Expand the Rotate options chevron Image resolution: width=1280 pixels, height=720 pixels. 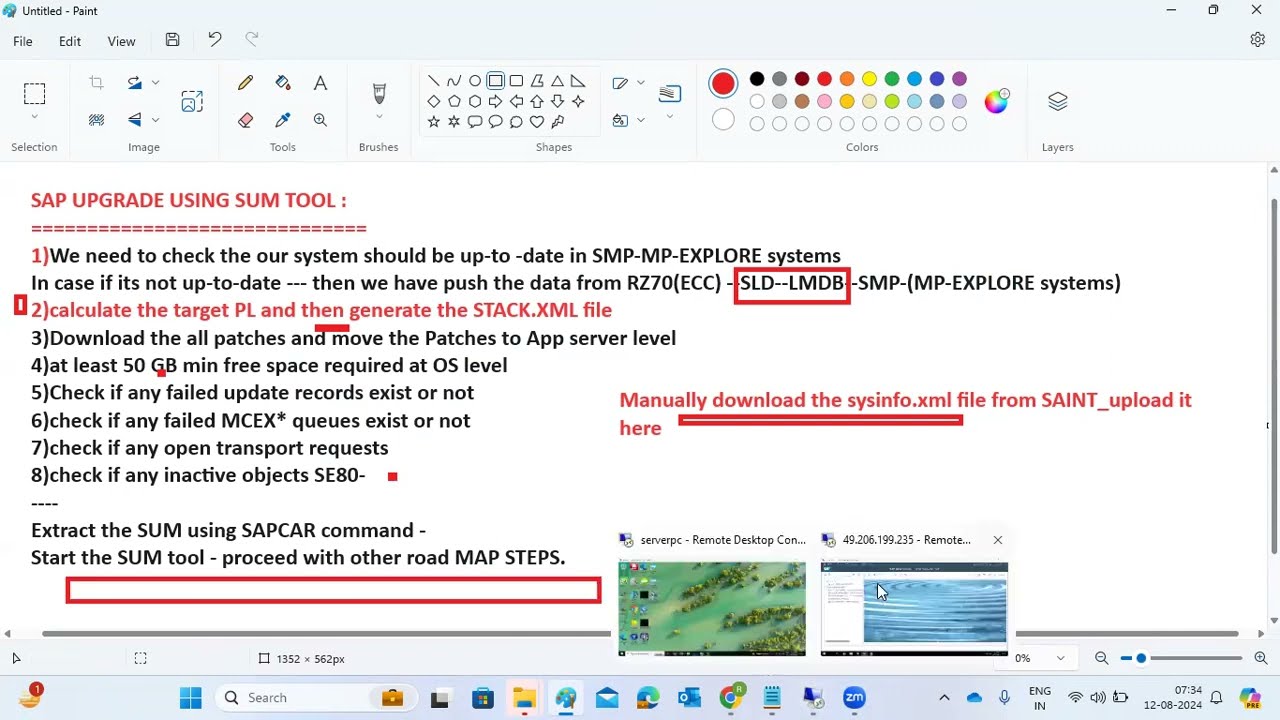point(155,83)
